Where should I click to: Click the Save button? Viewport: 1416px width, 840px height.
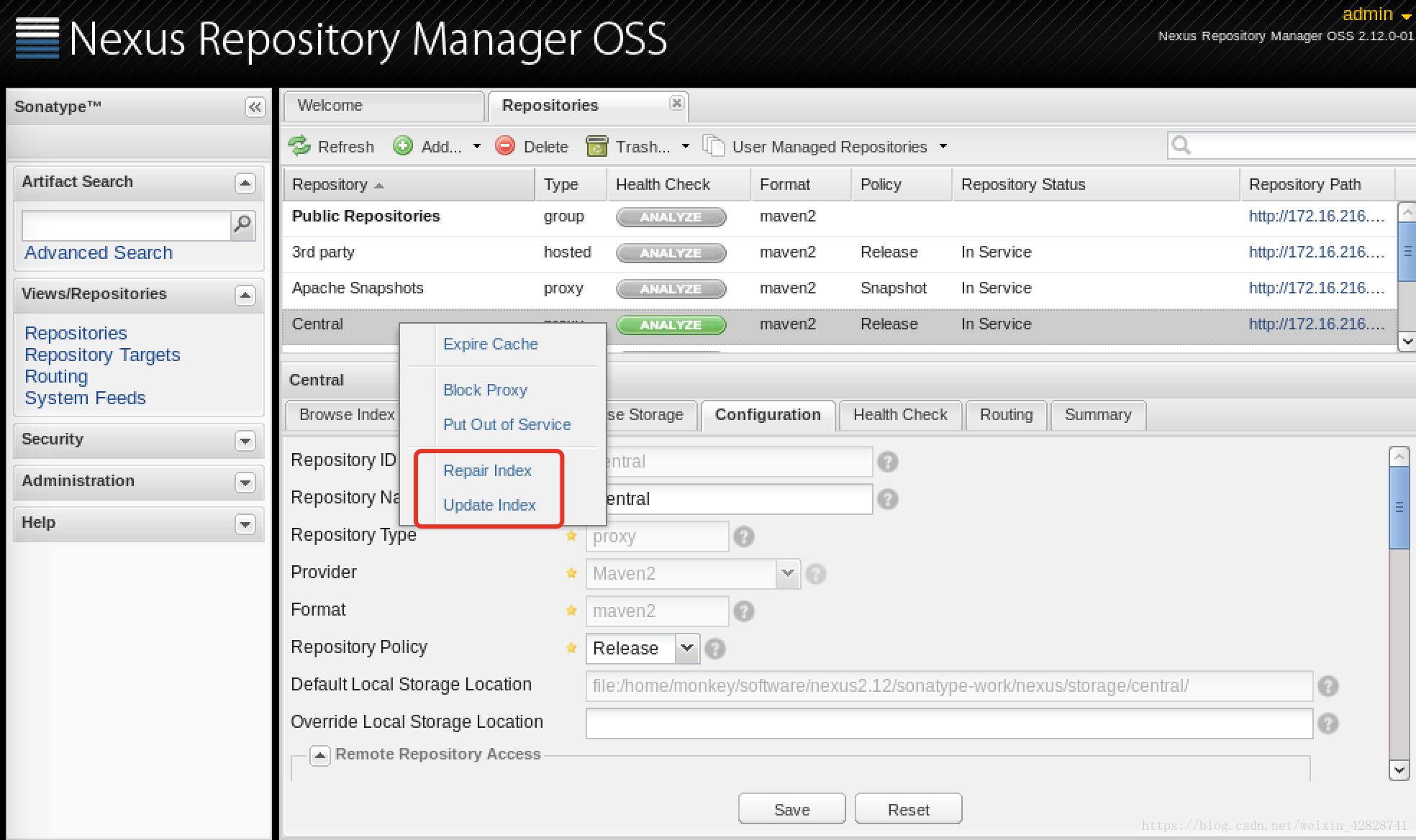791,809
